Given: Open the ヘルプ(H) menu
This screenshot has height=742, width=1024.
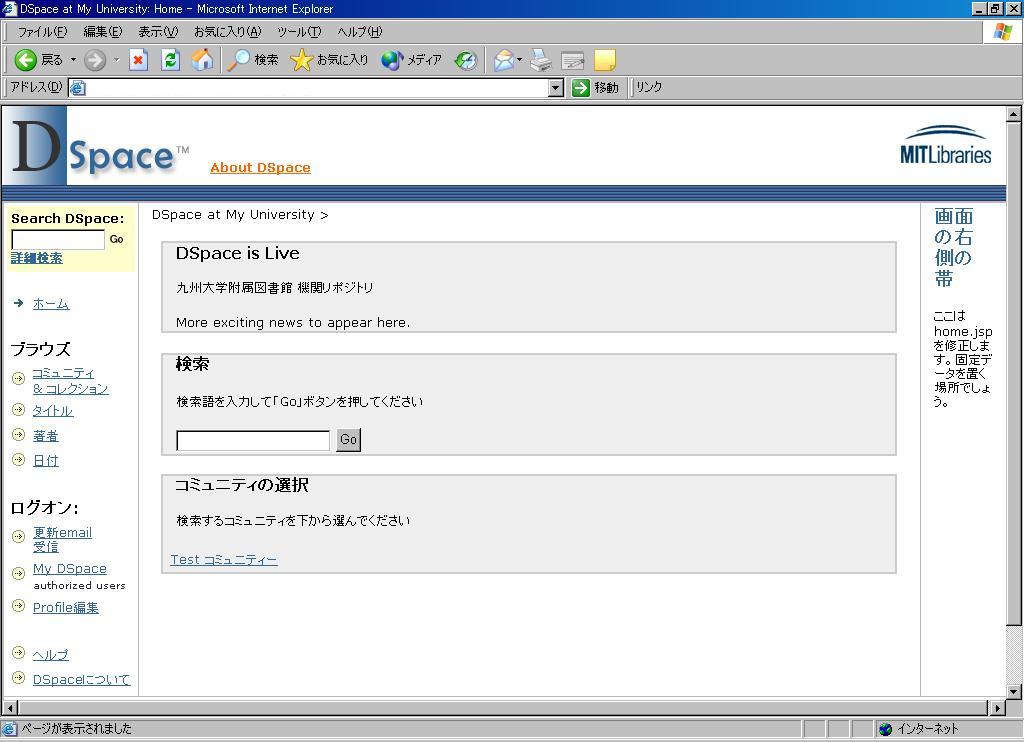Looking at the screenshot, I should (360, 32).
